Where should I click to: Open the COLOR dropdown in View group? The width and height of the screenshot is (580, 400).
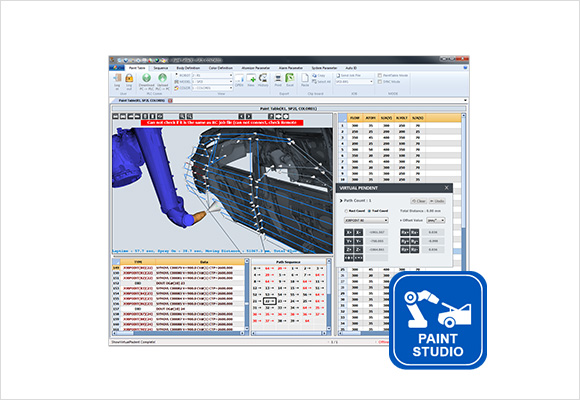click(x=212, y=88)
